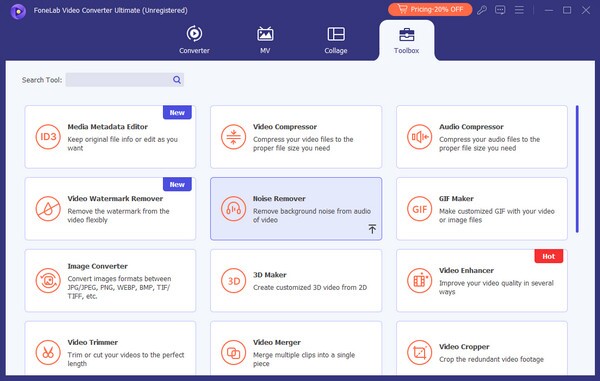600x381 pixels.
Task: Select the Toolbox tab
Action: click(x=406, y=41)
